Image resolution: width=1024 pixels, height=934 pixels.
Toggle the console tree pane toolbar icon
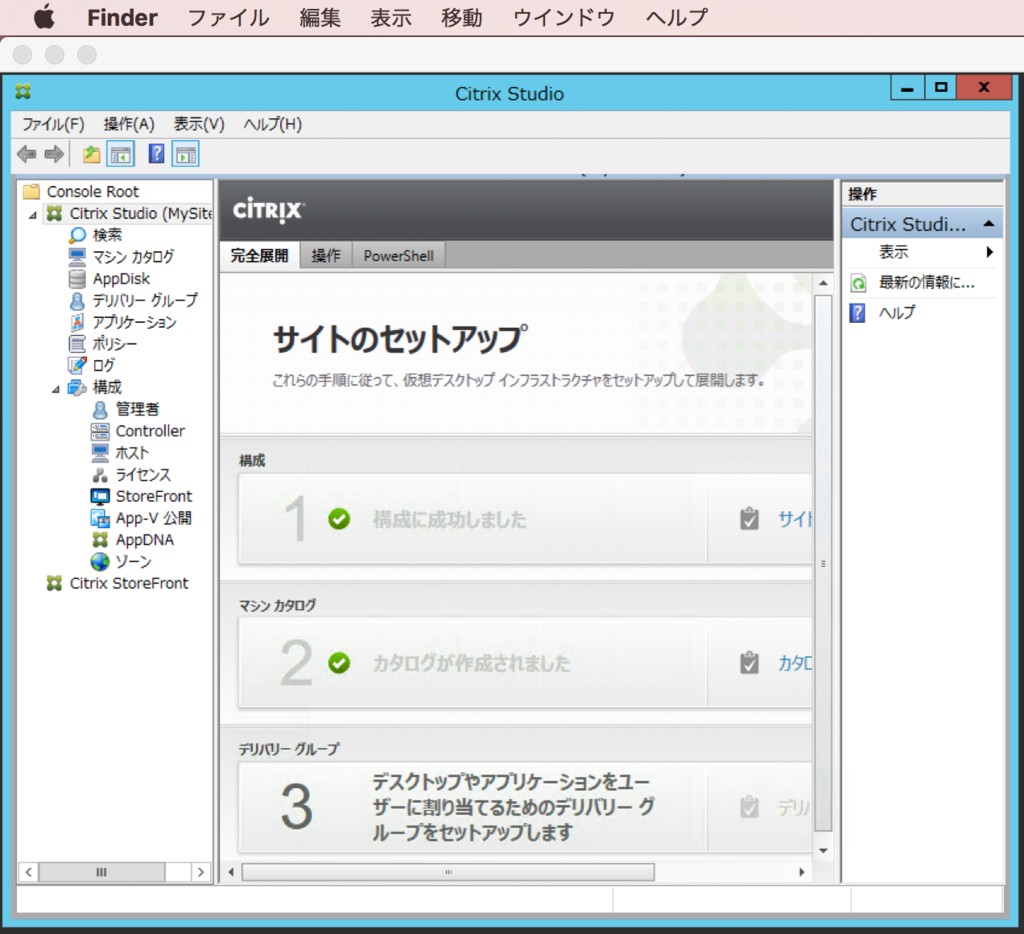click(x=121, y=155)
